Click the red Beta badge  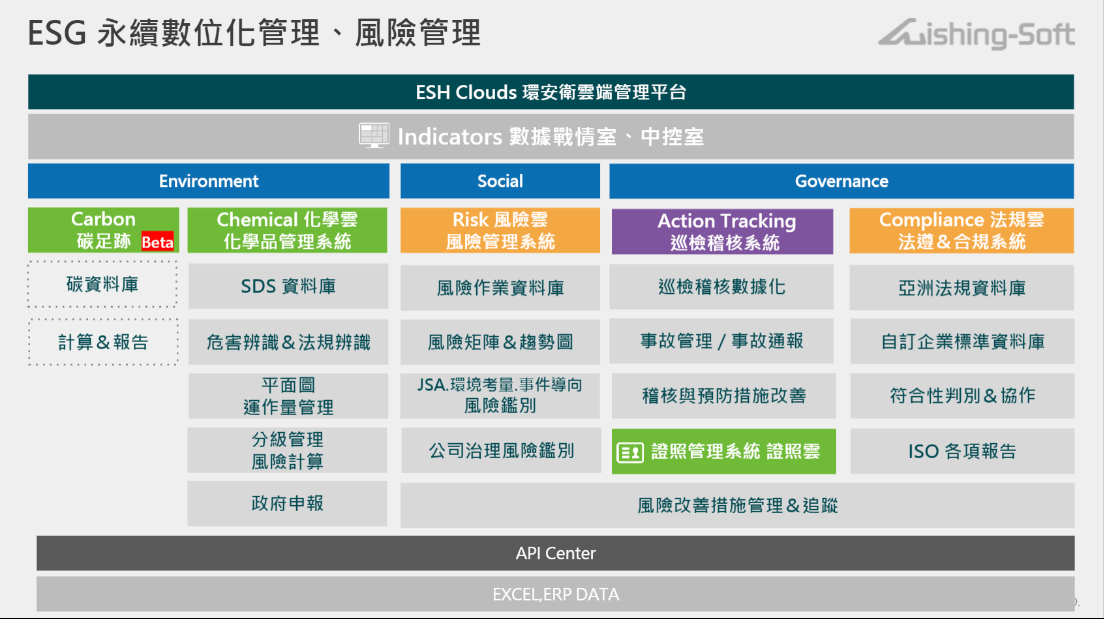click(158, 242)
